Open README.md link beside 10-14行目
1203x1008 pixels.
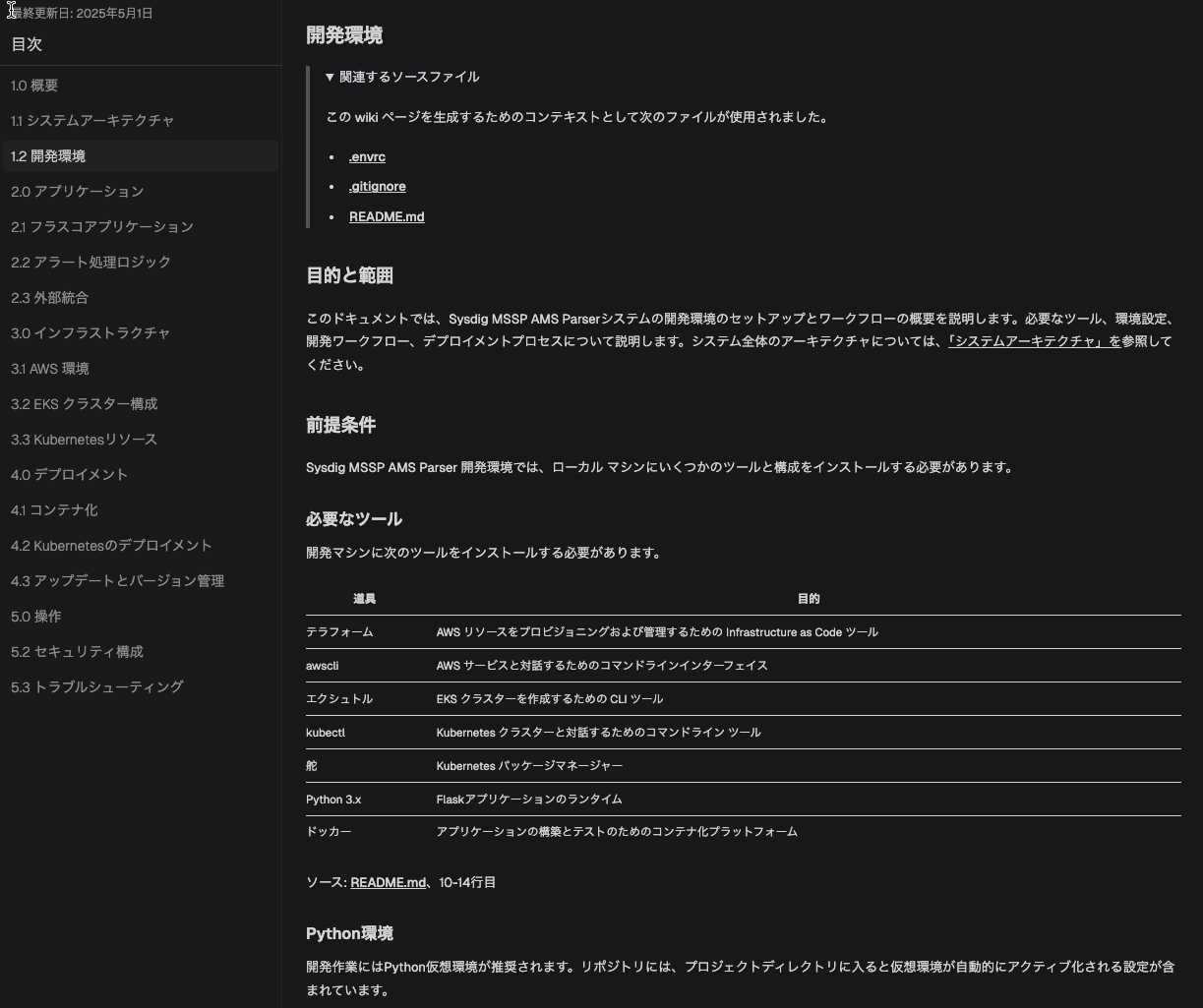click(388, 882)
